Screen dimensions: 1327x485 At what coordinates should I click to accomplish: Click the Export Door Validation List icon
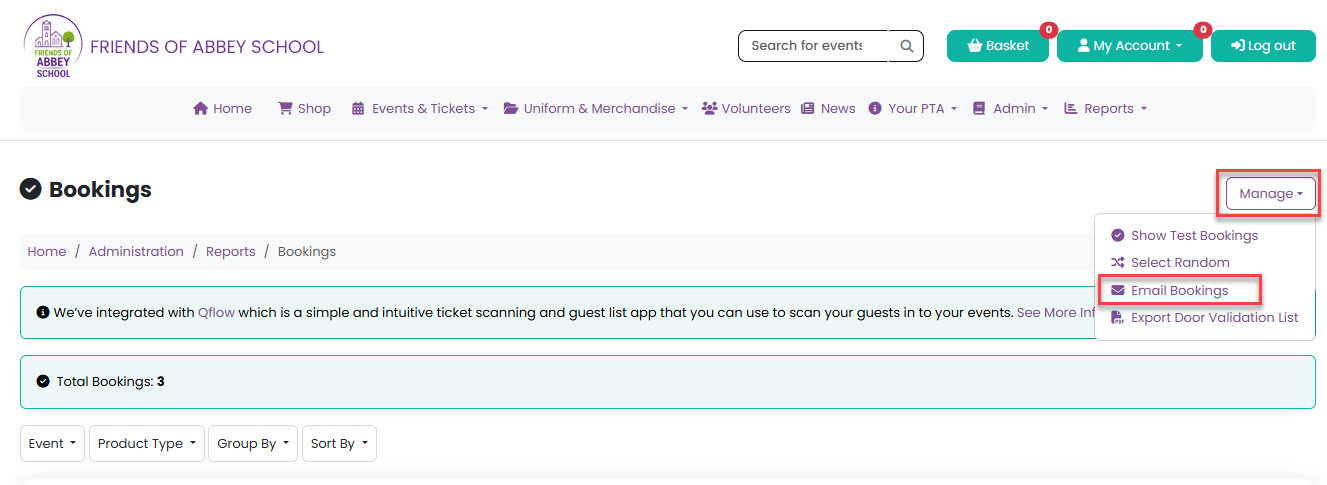tap(1118, 317)
